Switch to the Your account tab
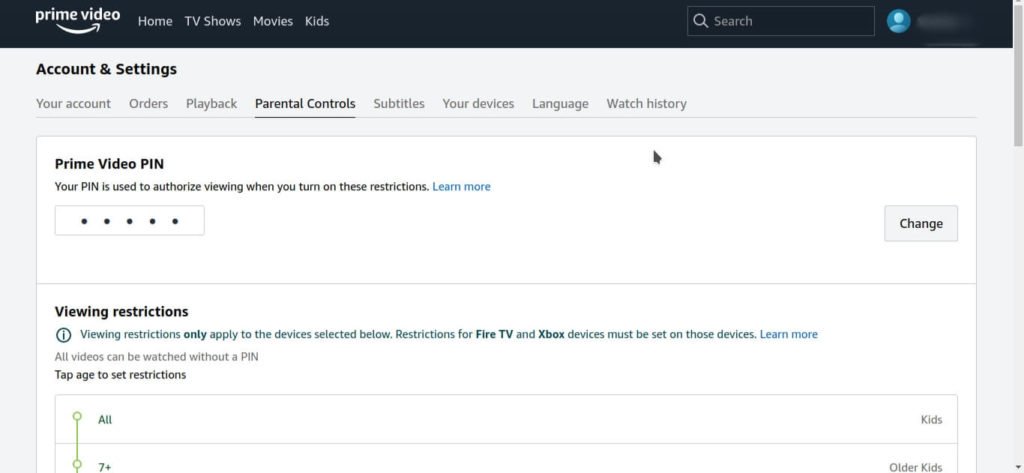The image size is (1024, 473). click(x=73, y=103)
